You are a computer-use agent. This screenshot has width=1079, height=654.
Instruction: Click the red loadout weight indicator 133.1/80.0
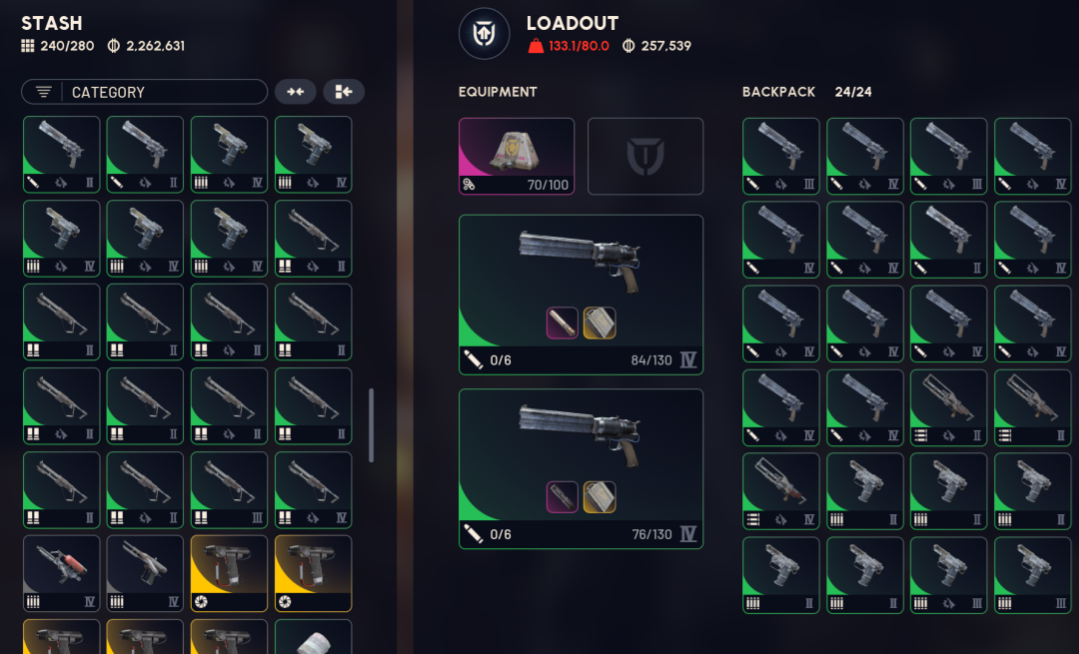click(x=568, y=46)
